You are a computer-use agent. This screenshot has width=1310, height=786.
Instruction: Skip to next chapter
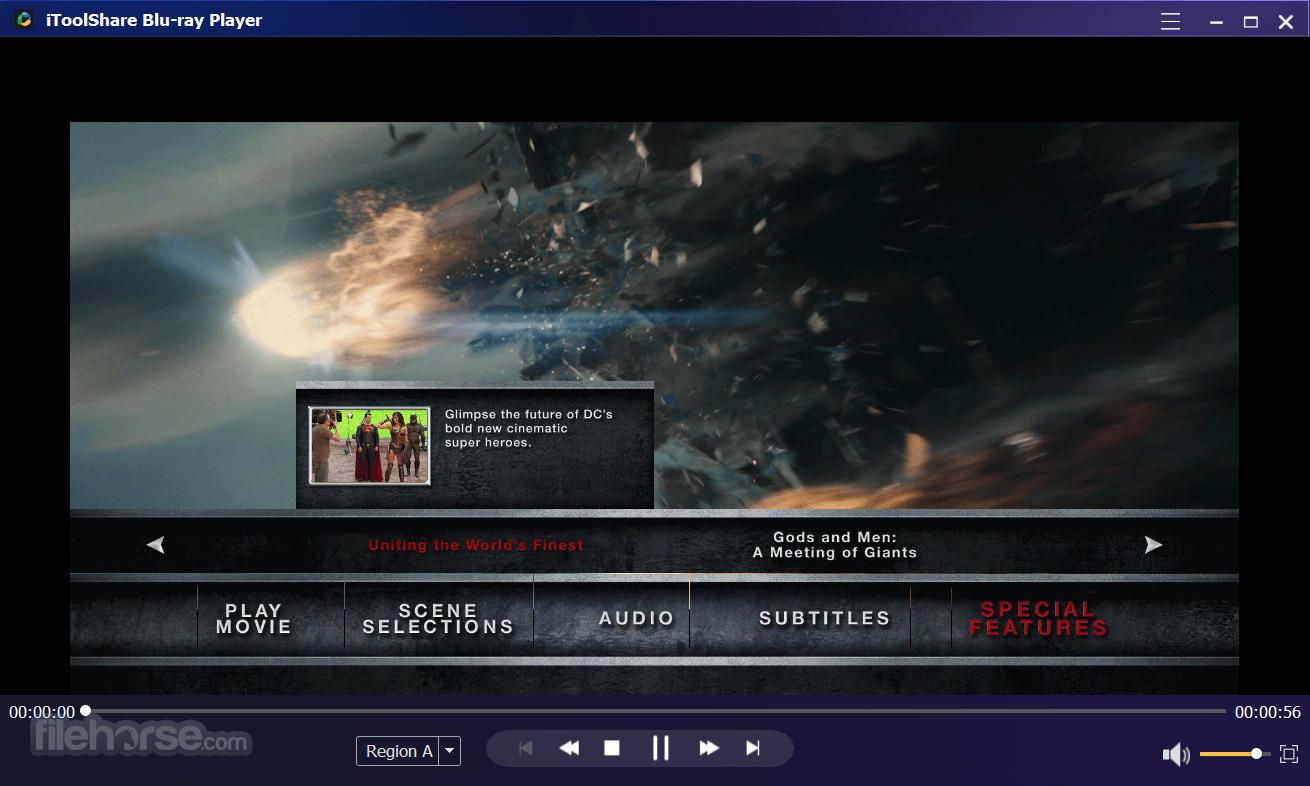tap(753, 748)
